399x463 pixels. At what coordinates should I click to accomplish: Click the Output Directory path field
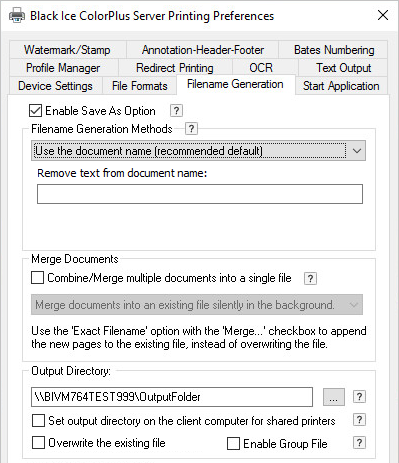tap(172, 397)
